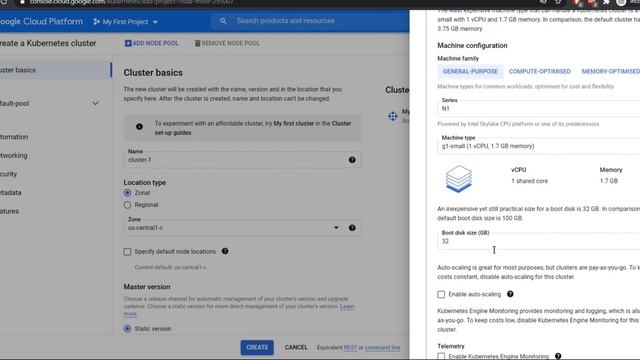The image size is (640, 360).
Task: Click into the Boot disk size field
Action: (x=538, y=240)
